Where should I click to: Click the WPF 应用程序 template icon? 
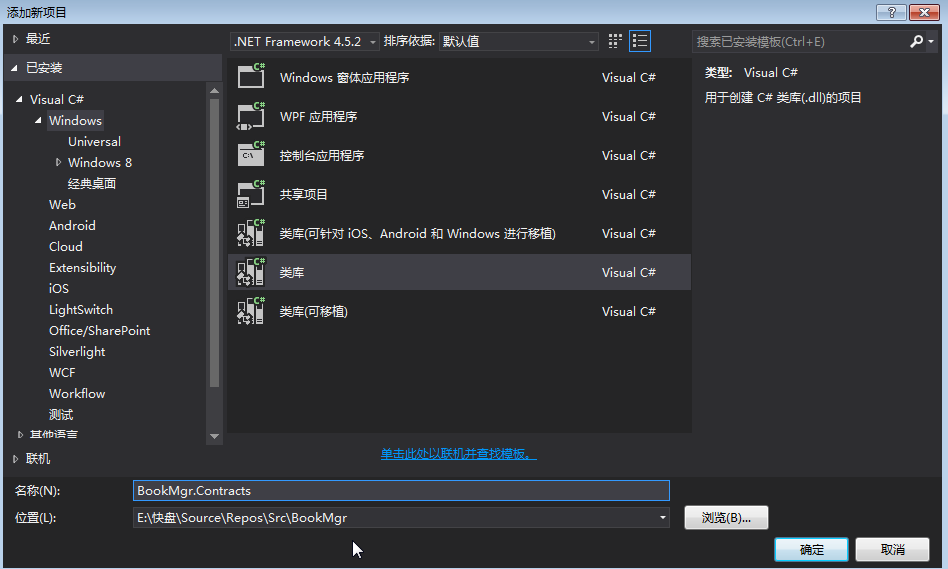coord(251,115)
